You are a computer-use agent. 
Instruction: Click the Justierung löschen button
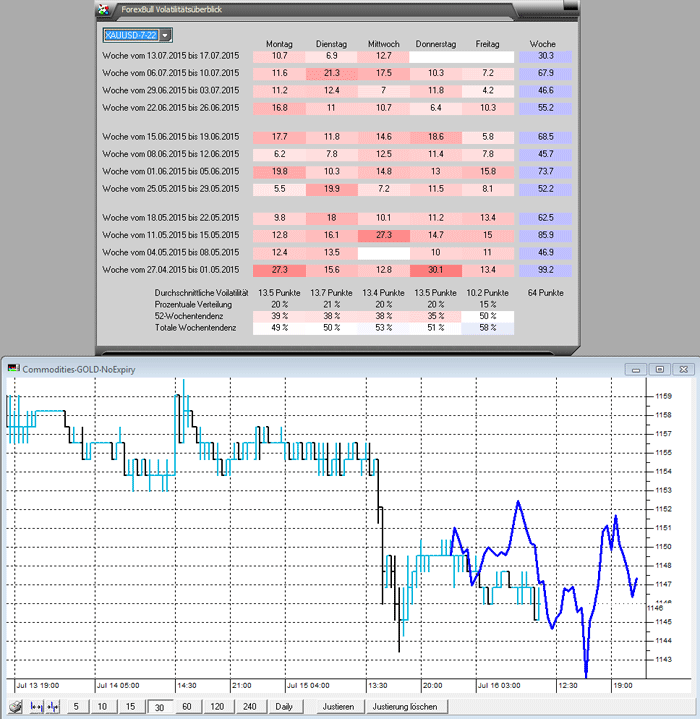pos(404,707)
